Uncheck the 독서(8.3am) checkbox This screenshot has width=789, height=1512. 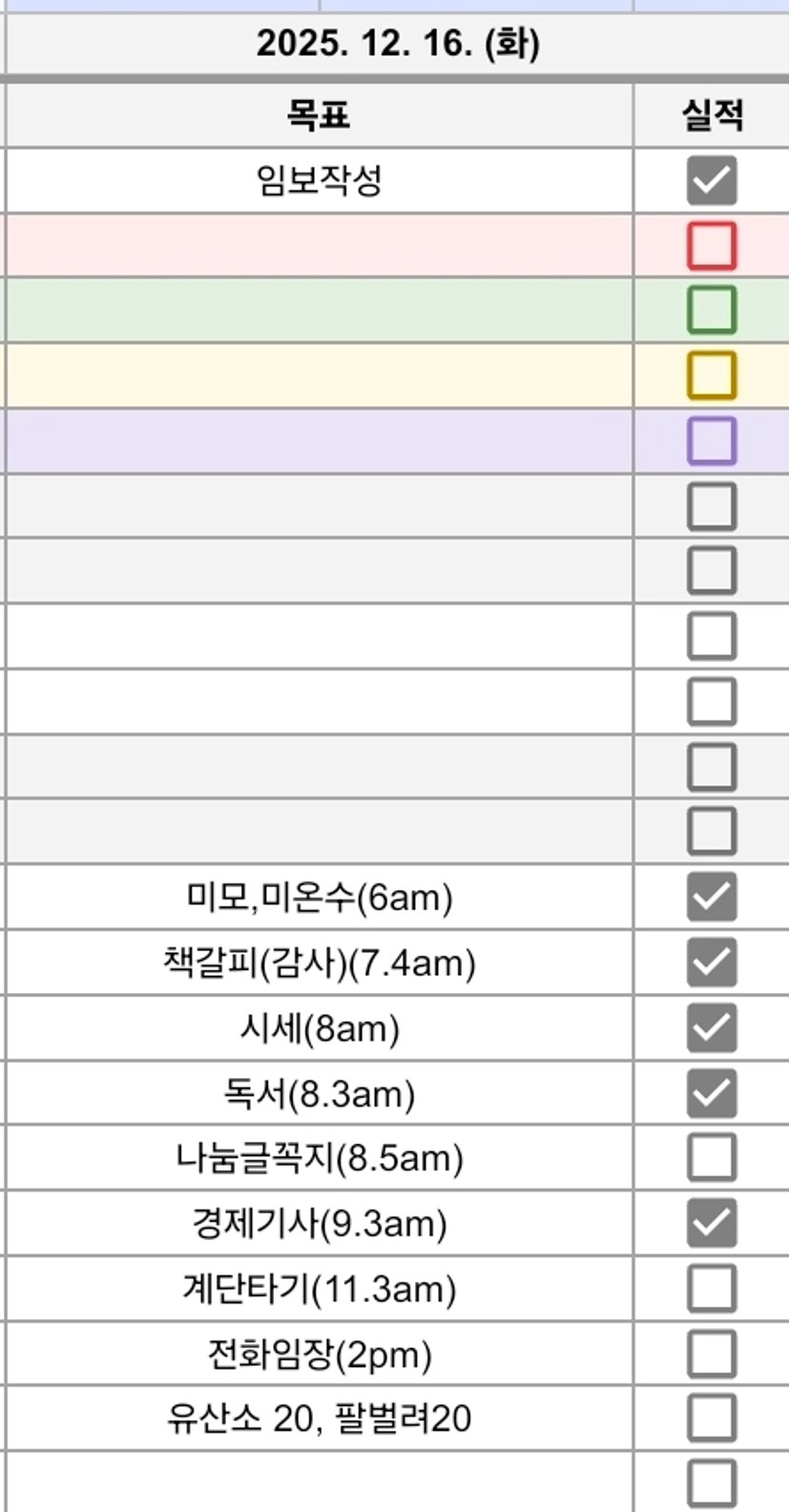click(x=711, y=1092)
